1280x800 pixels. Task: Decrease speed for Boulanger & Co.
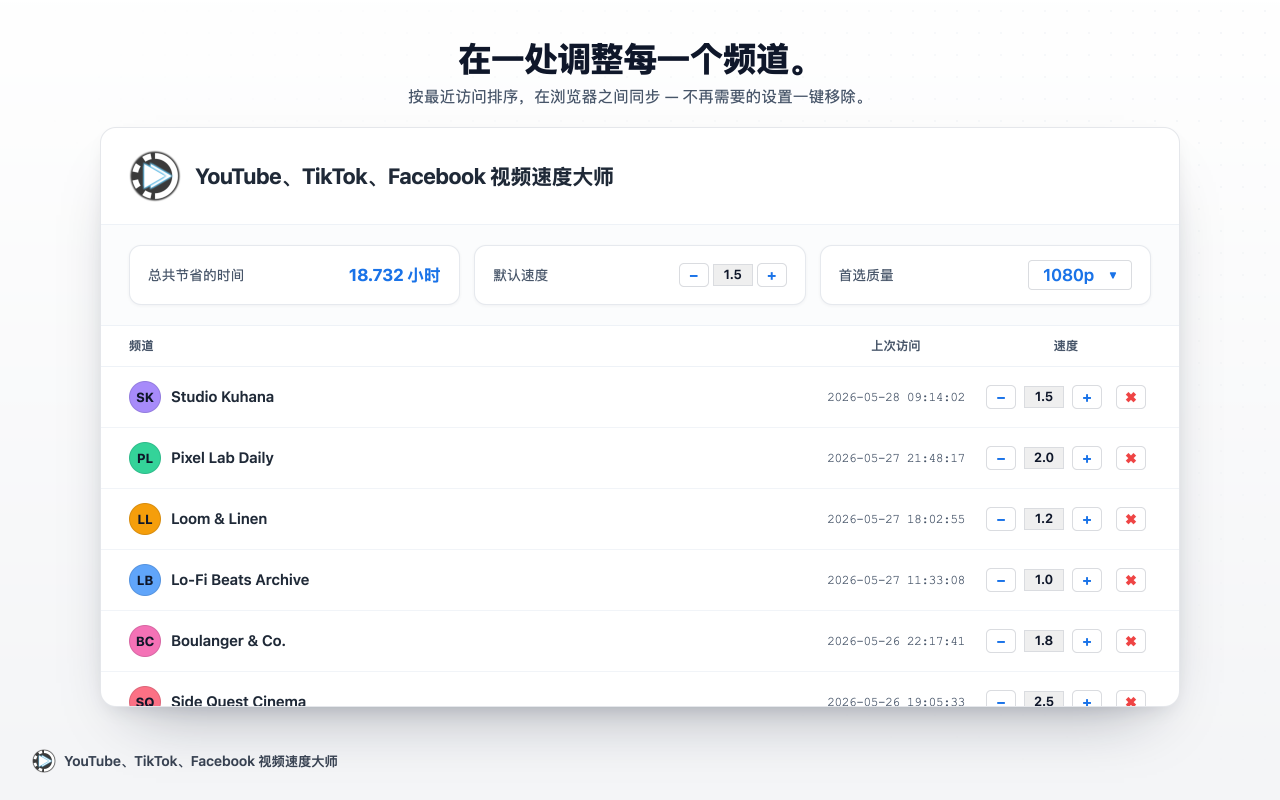pyautogui.click(x=1001, y=641)
